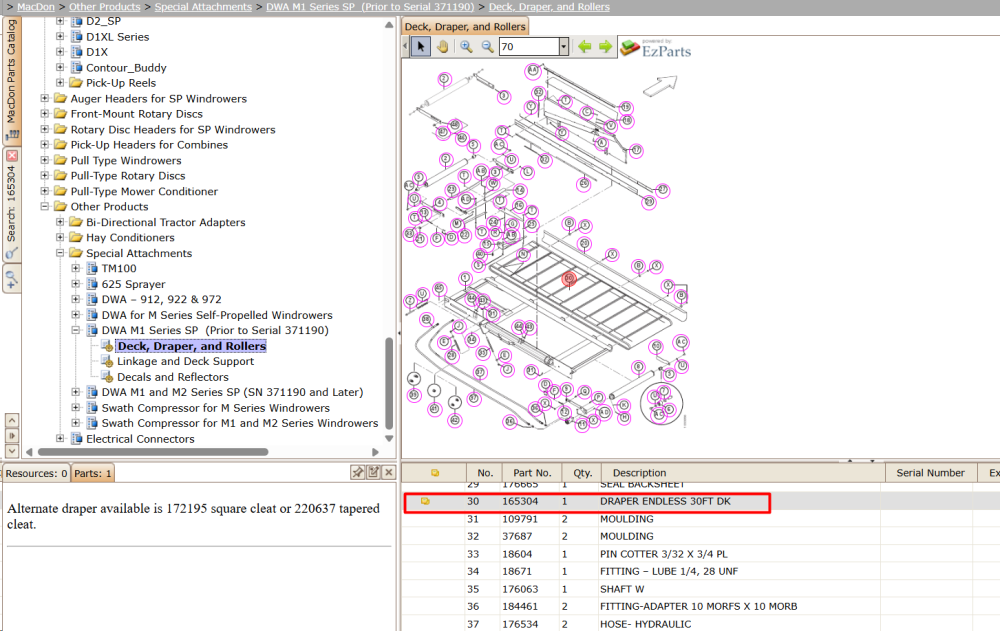The width and height of the screenshot is (1000, 631).
Task: Collapse DWA M1 Series SP Prior to Serial node
Action: [75, 330]
